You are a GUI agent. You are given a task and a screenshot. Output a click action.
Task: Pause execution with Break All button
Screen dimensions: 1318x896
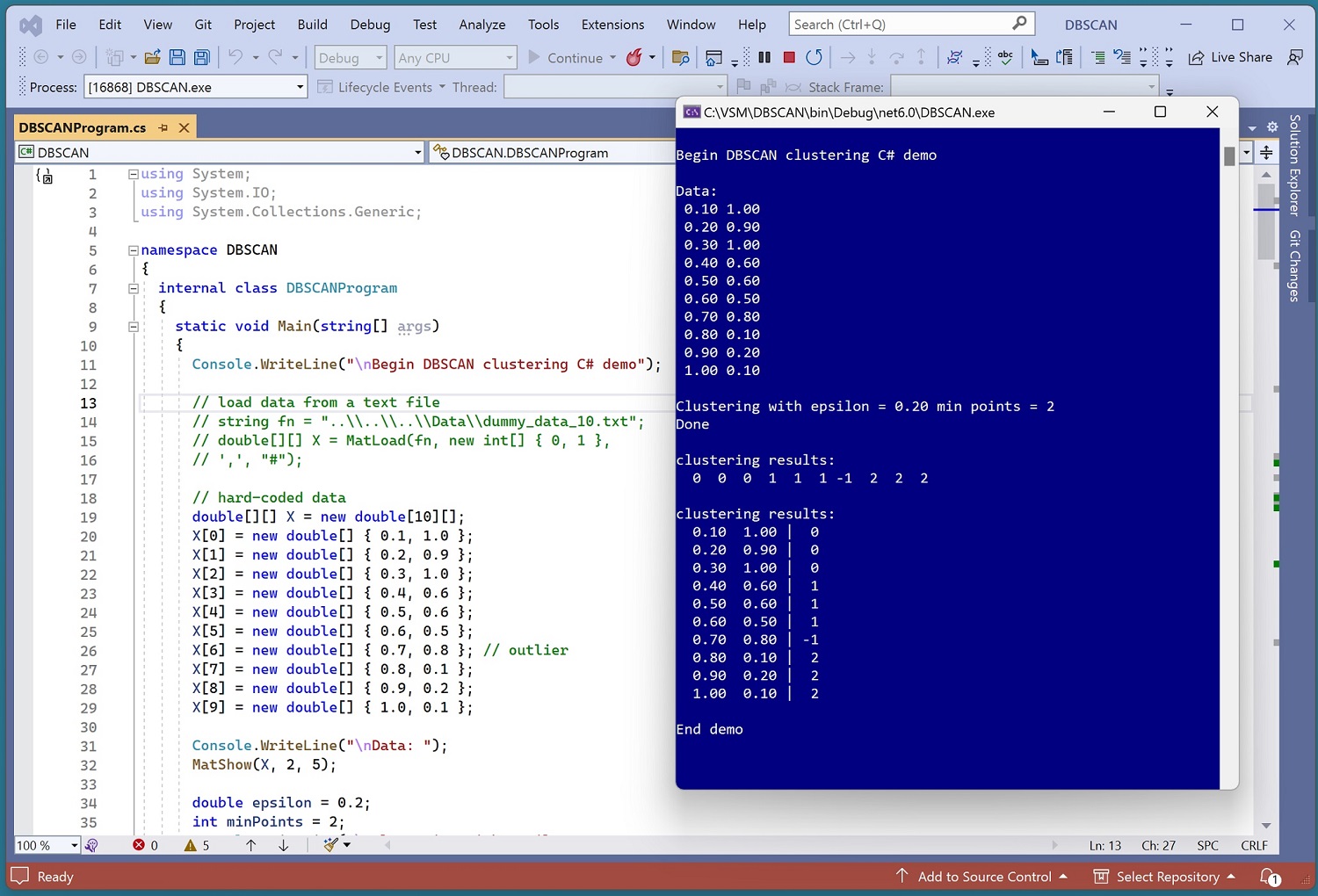(x=764, y=58)
